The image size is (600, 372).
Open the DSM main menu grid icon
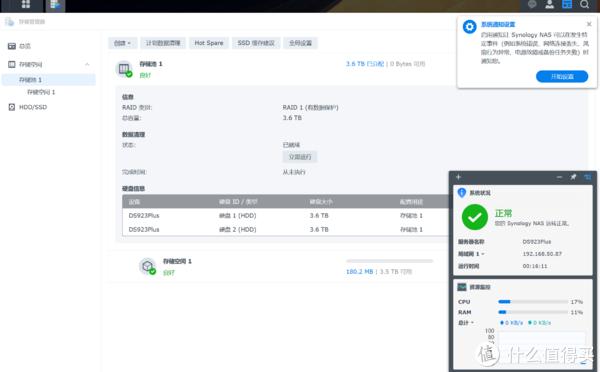coord(26,5)
